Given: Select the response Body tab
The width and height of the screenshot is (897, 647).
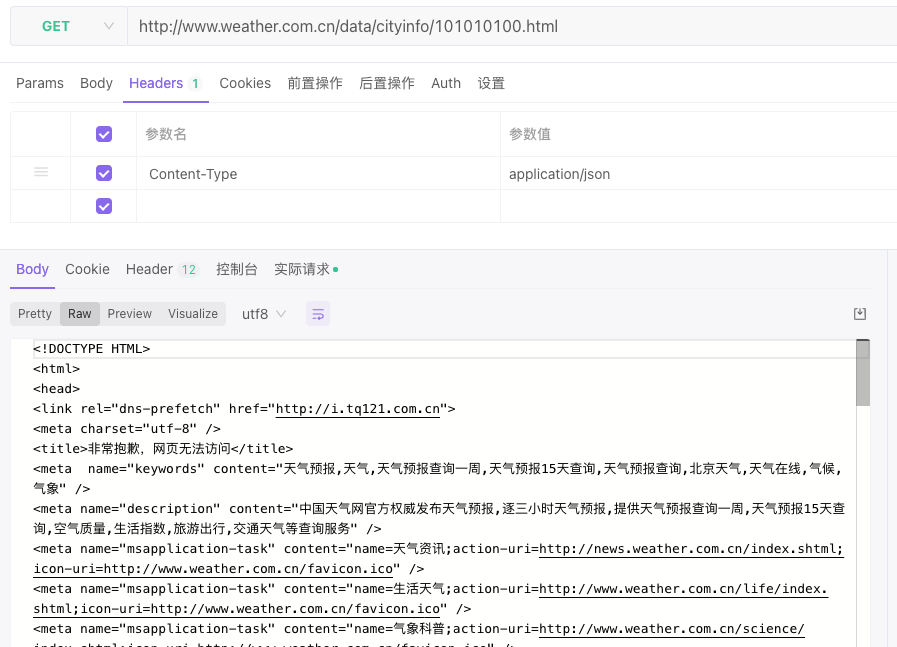Looking at the screenshot, I should pos(33,269).
